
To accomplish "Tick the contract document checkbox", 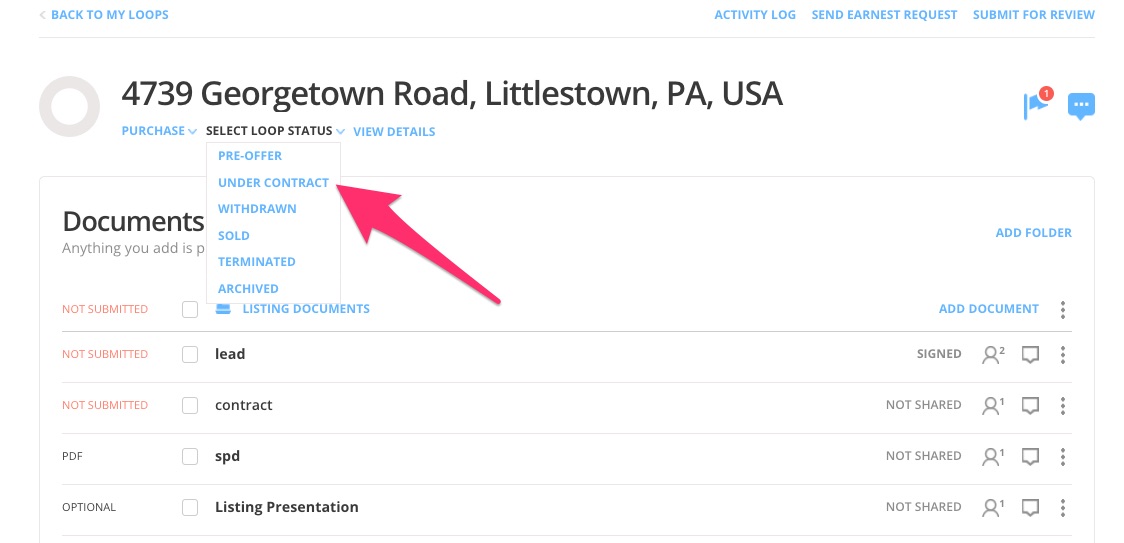I will (190, 405).
